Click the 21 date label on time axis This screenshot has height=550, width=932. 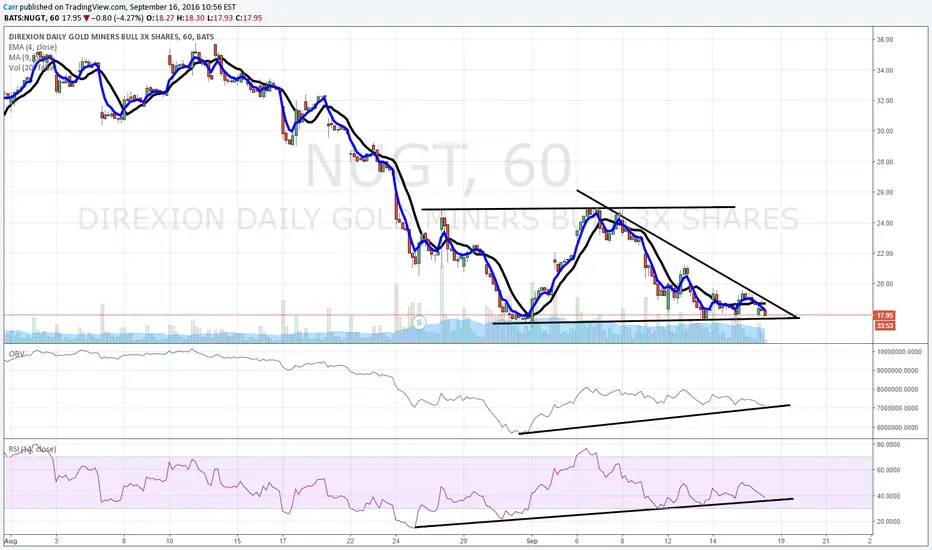(x=826, y=541)
